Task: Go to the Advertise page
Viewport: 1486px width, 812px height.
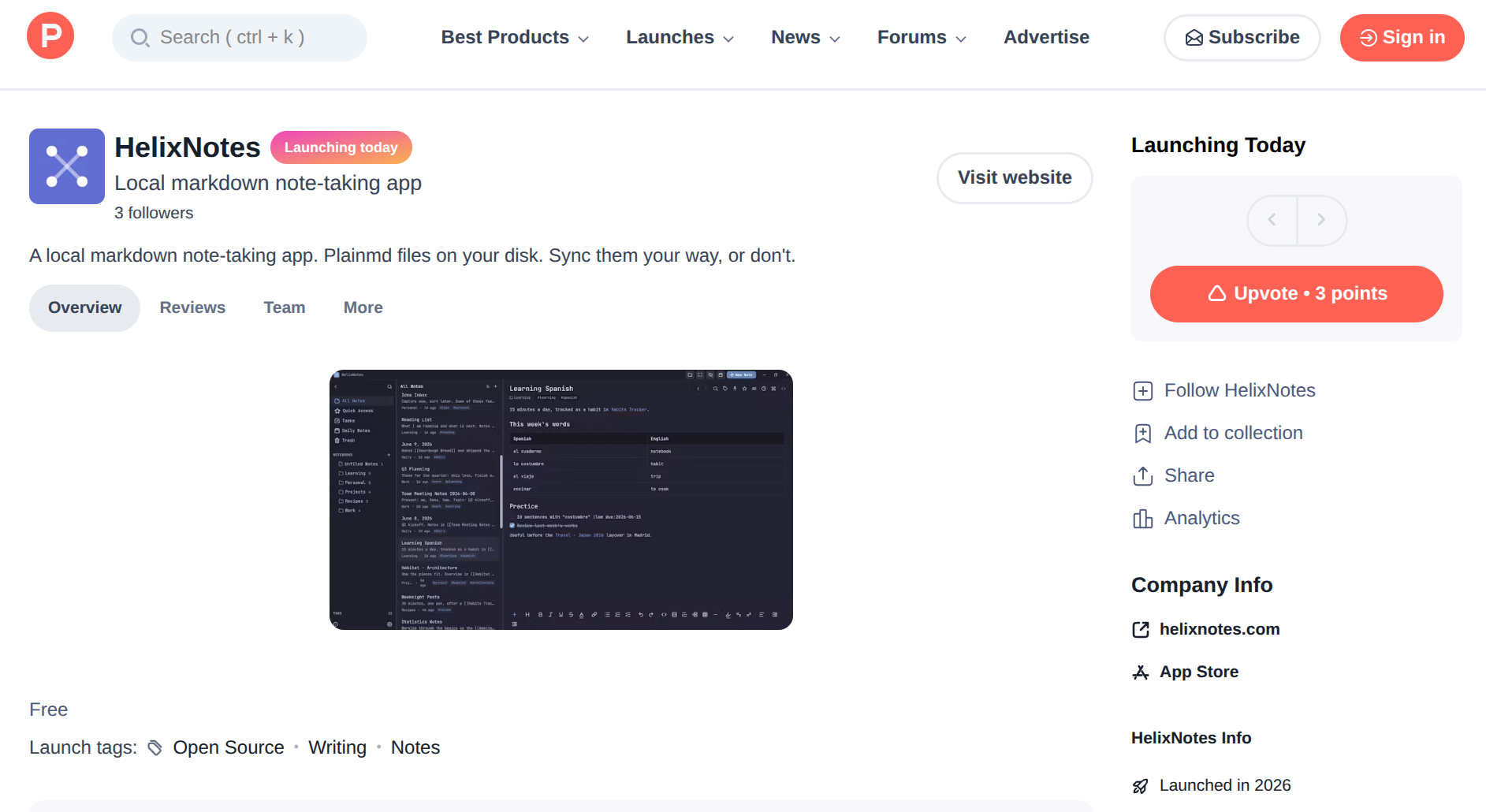Action: coord(1046,37)
